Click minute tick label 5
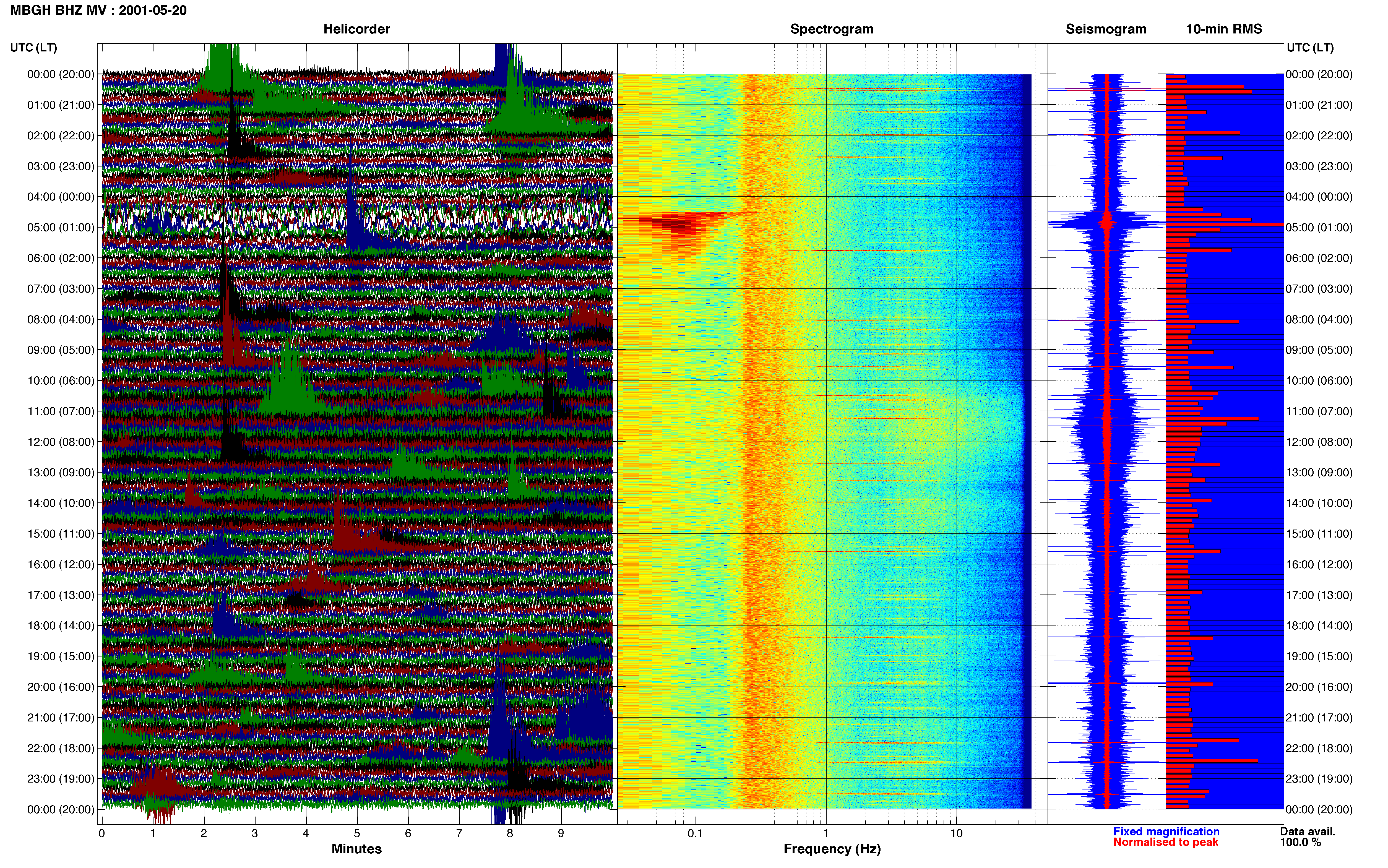 click(x=357, y=833)
